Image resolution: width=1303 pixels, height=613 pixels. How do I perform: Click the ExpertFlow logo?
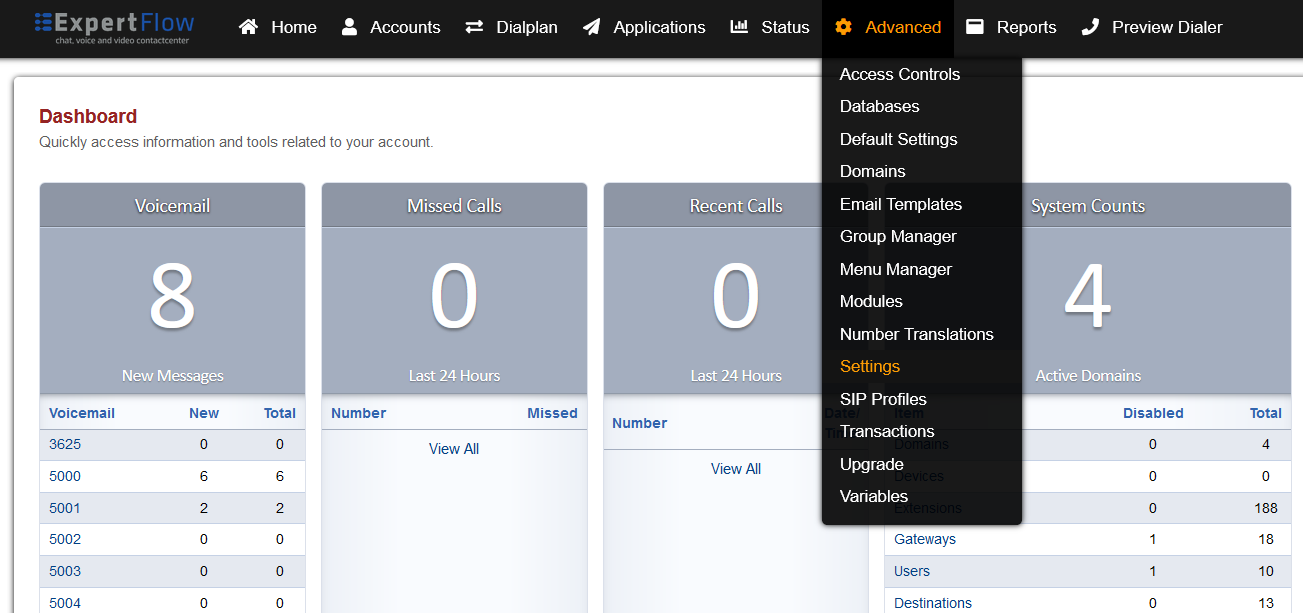[x=114, y=27]
